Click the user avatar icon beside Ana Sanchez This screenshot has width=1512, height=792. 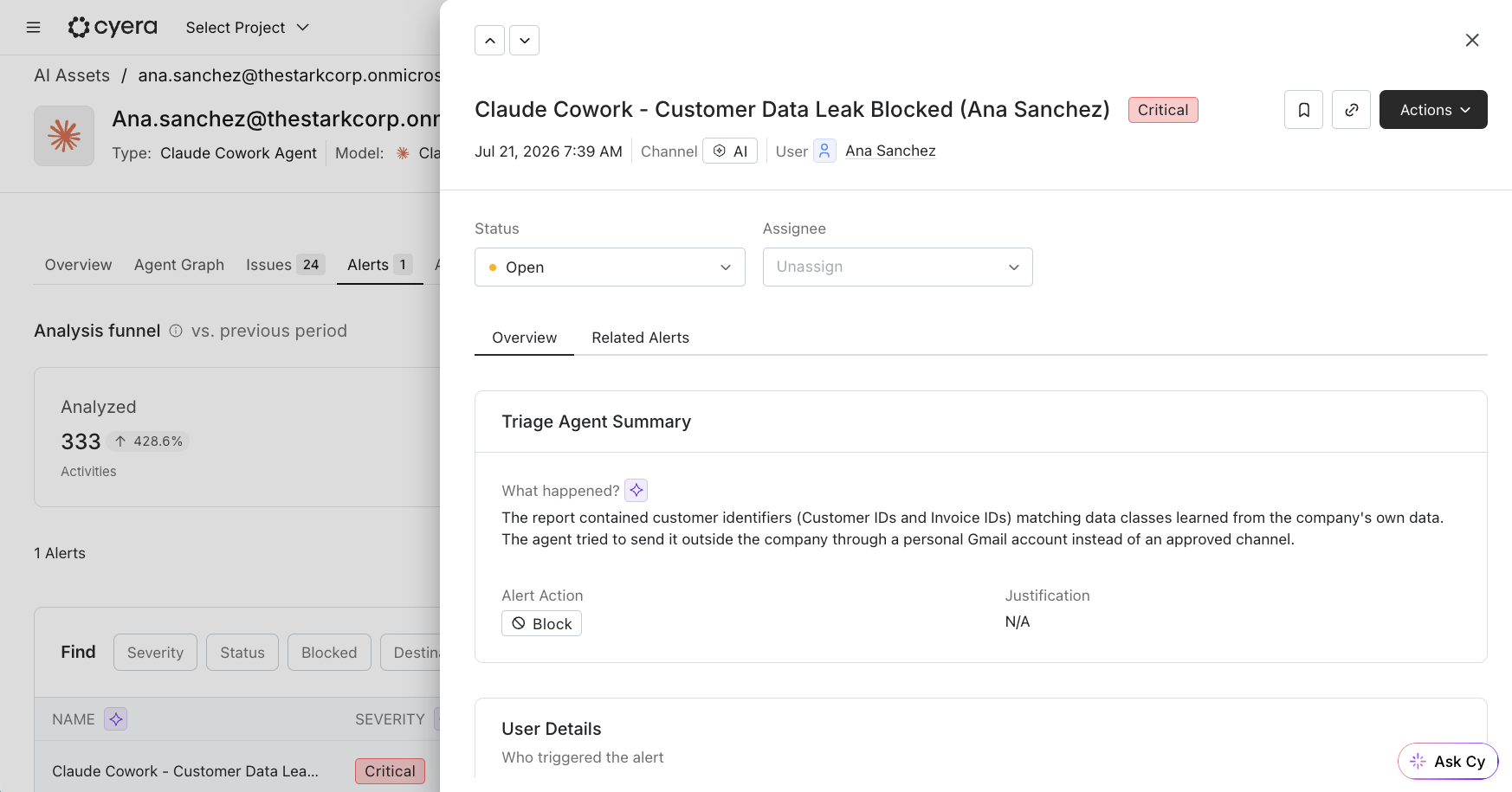coord(824,151)
